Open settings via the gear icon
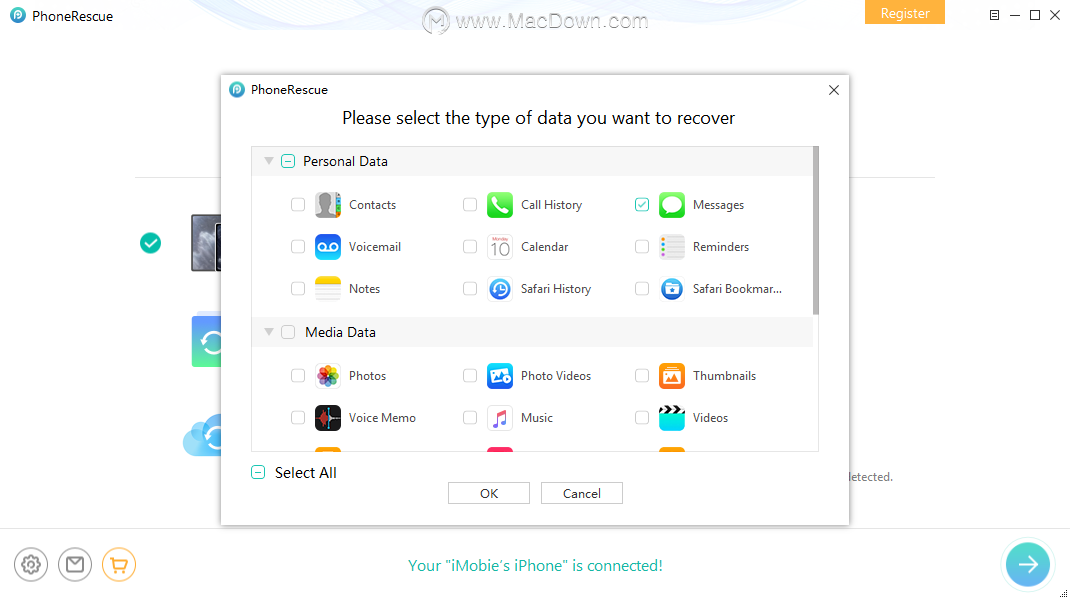1070x600 pixels. pos(31,565)
